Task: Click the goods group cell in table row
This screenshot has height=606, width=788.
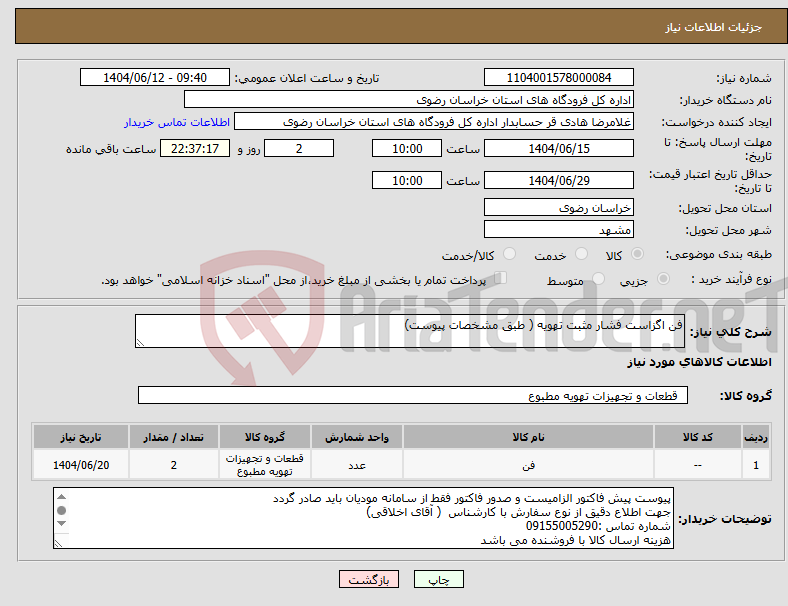Action: [x=265, y=465]
